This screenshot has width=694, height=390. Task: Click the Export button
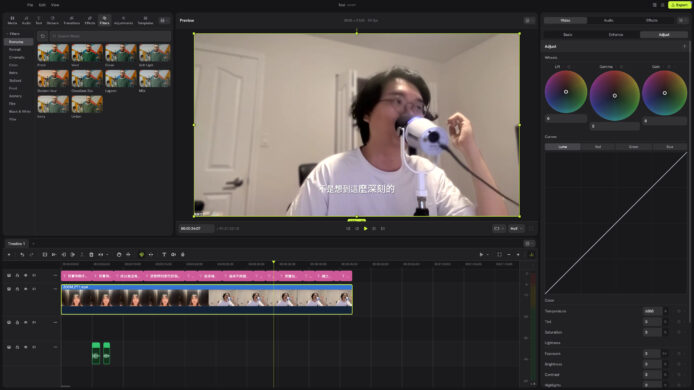tap(679, 5)
